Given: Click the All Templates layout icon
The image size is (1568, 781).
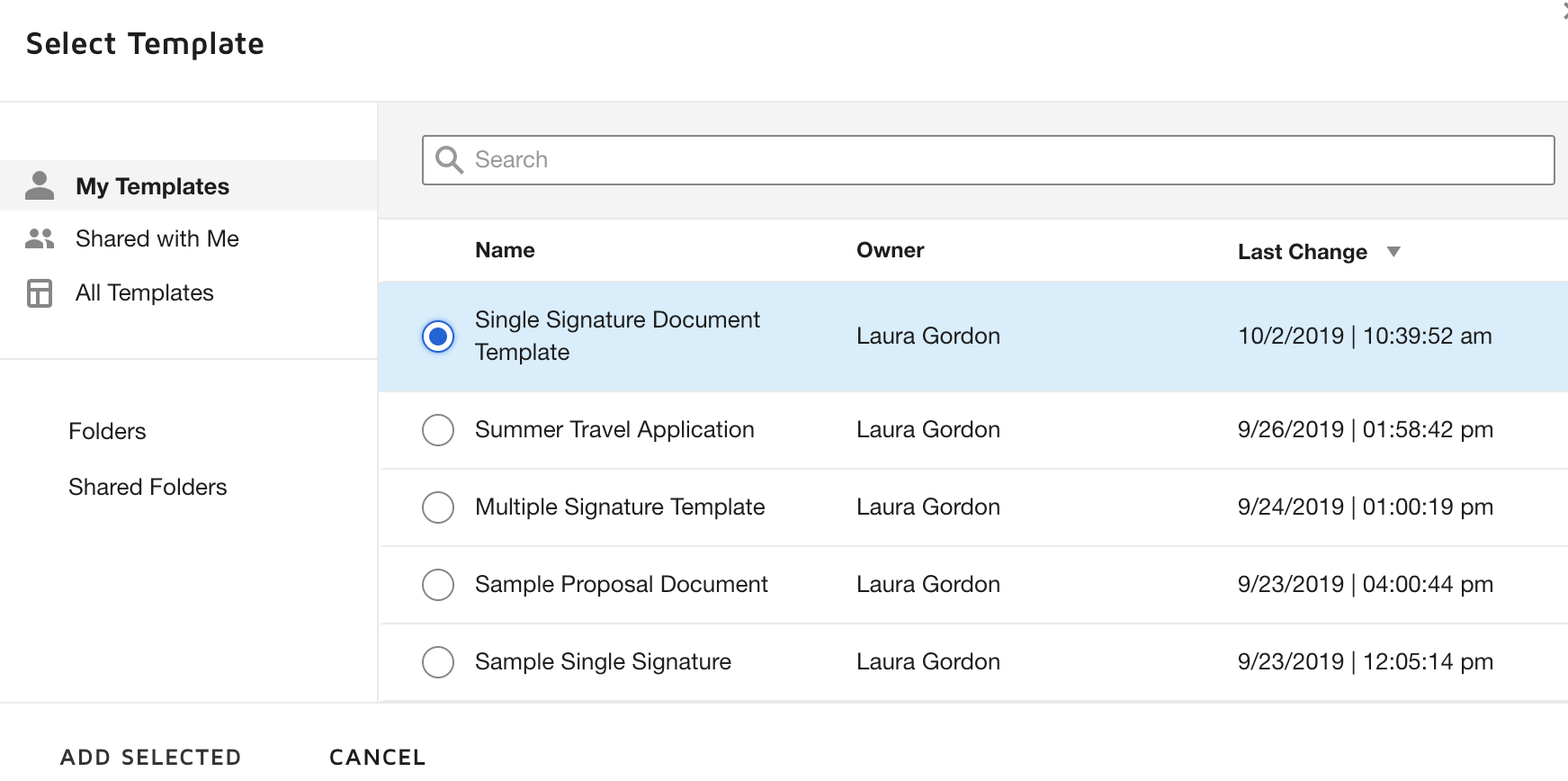Looking at the screenshot, I should pyautogui.click(x=40, y=293).
